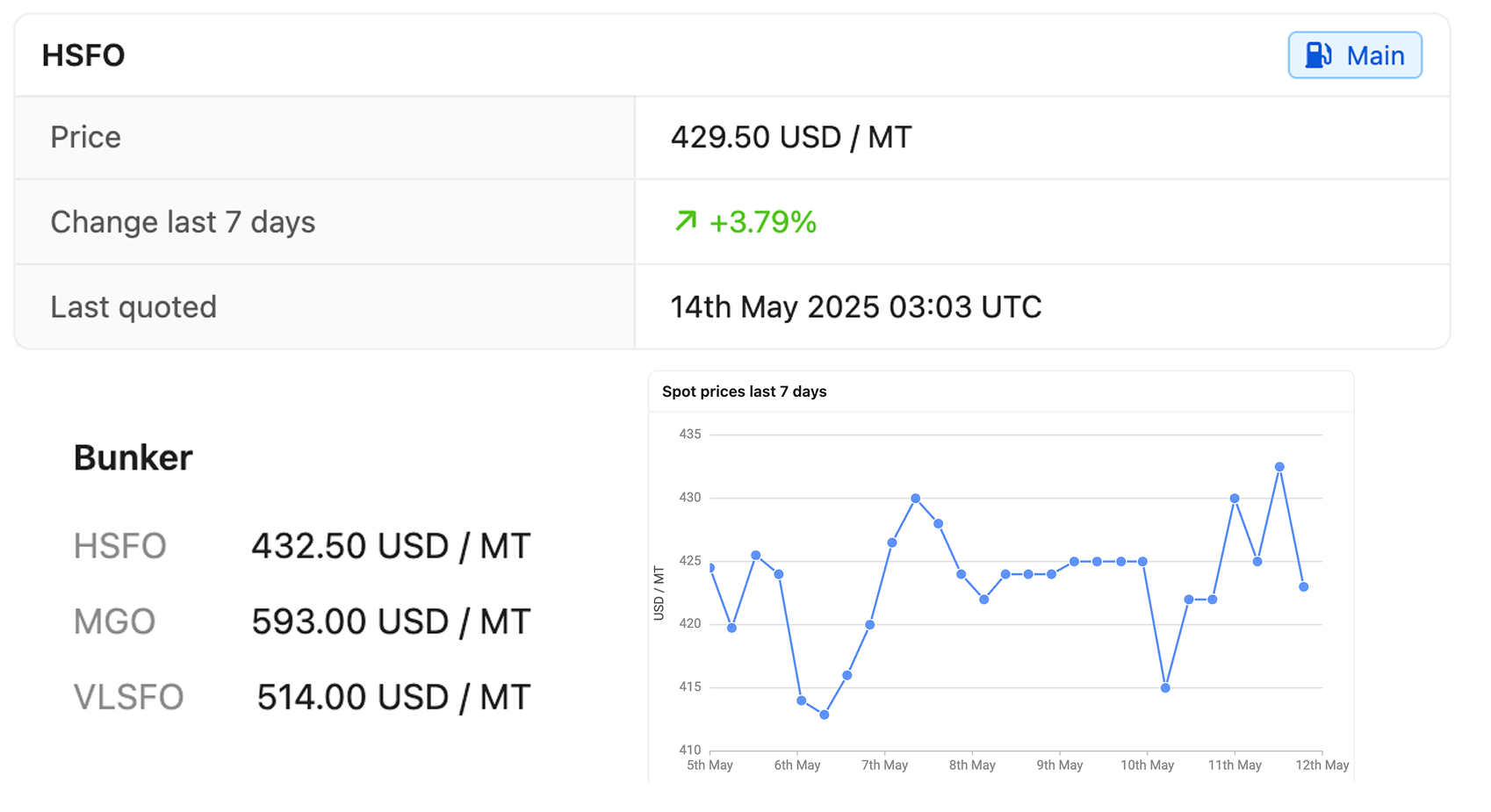Select MGO in the Bunker list

(x=114, y=622)
